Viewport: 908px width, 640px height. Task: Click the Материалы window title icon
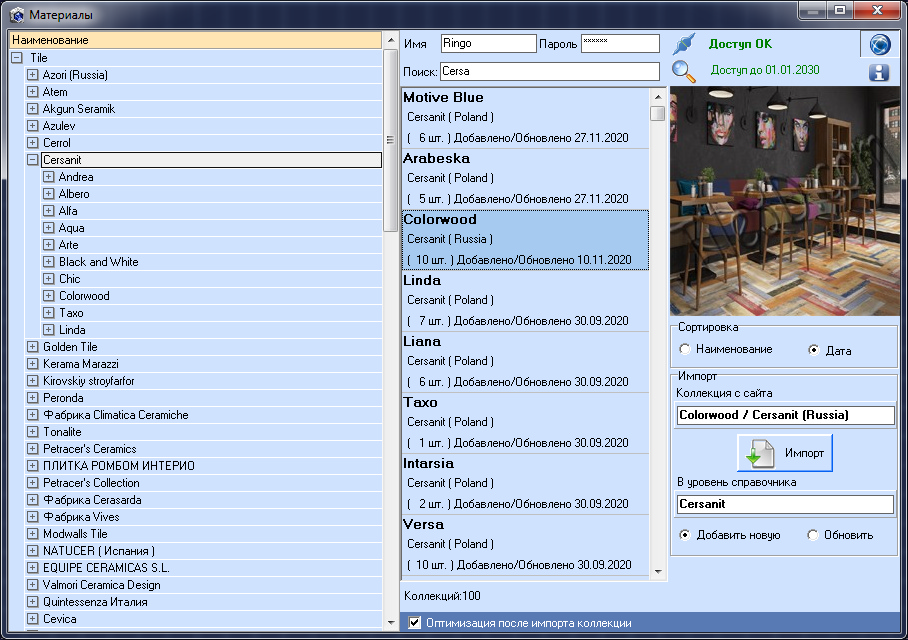tap(17, 14)
